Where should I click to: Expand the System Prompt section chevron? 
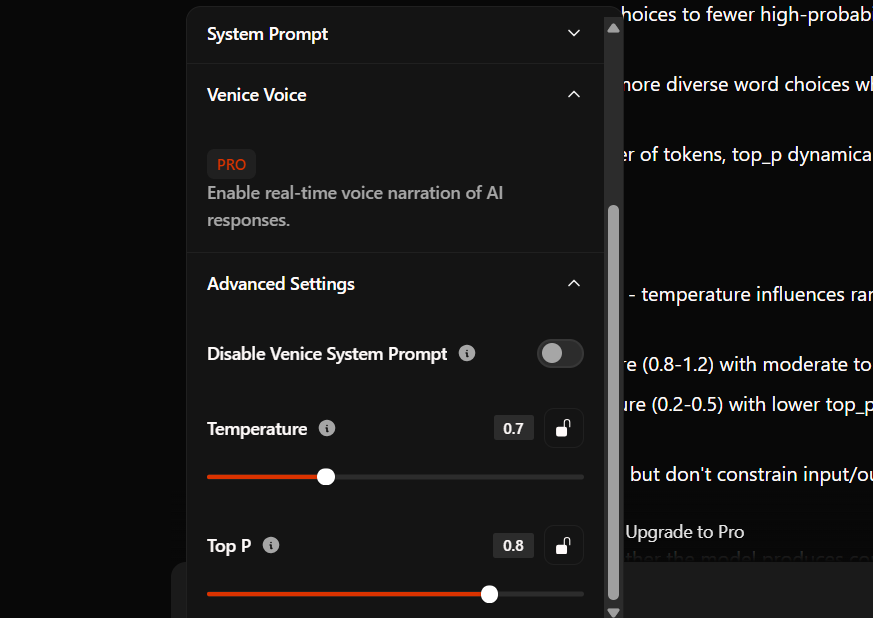click(574, 34)
